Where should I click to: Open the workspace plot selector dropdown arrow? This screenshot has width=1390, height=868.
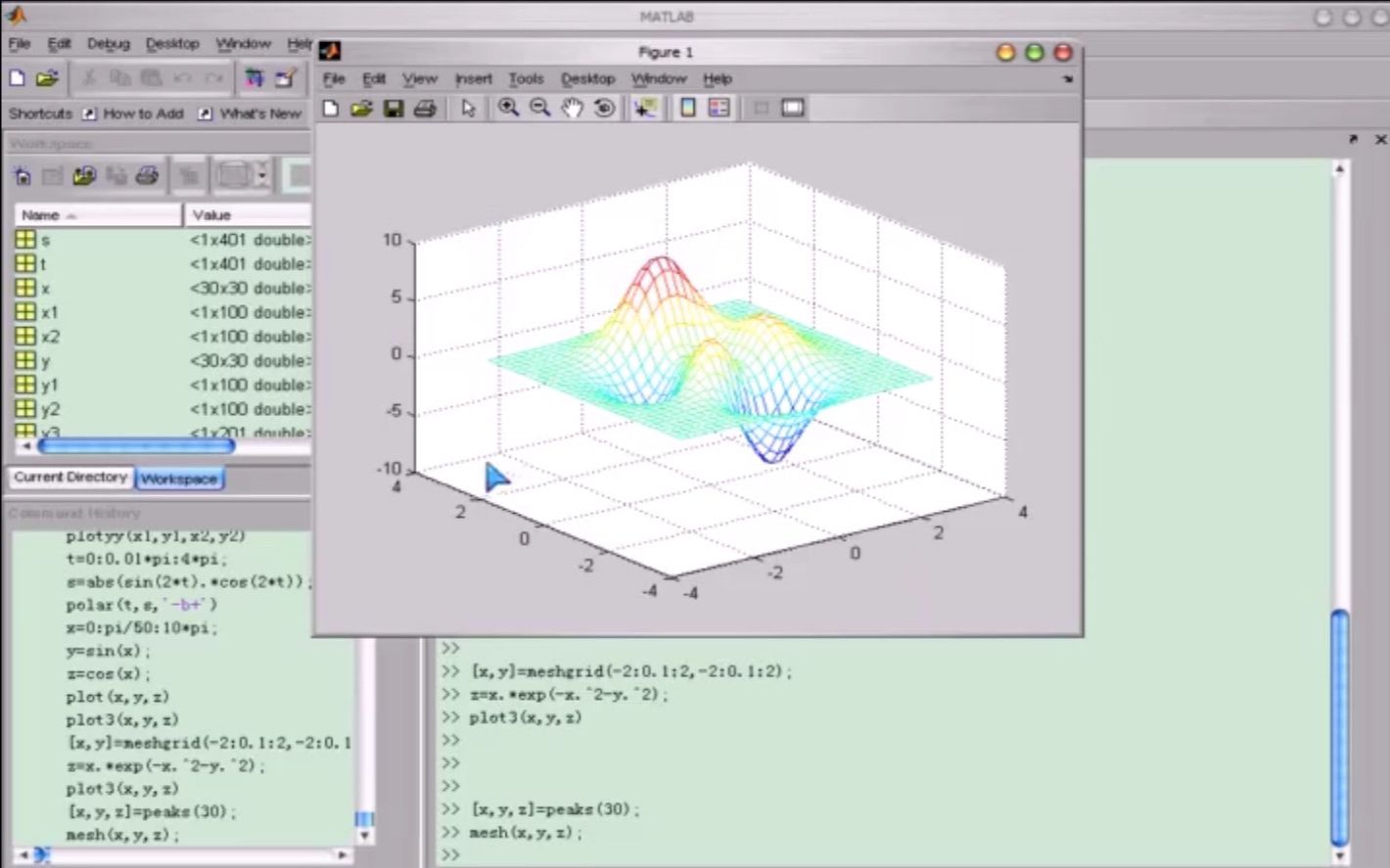tap(261, 176)
